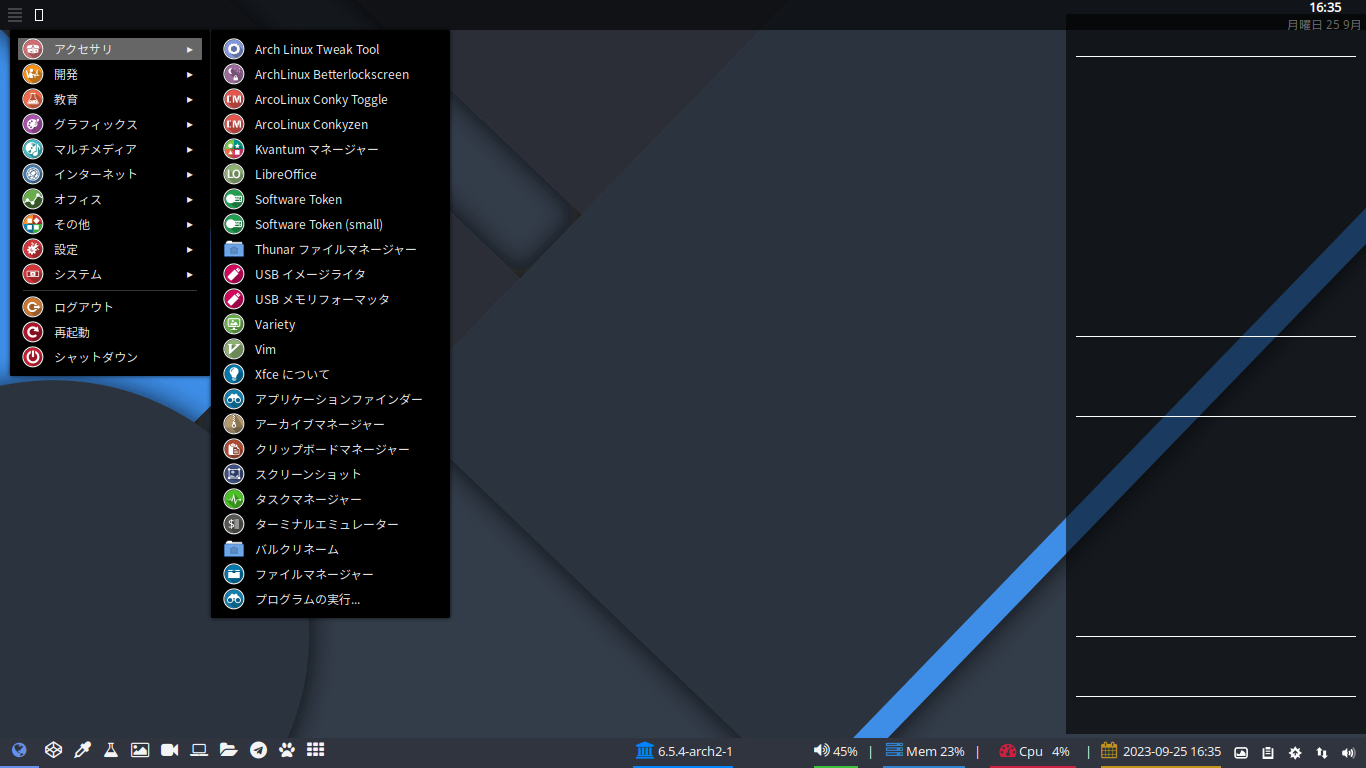Expand the 教育 category
The image size is (1366, 768).
[110, 99]
